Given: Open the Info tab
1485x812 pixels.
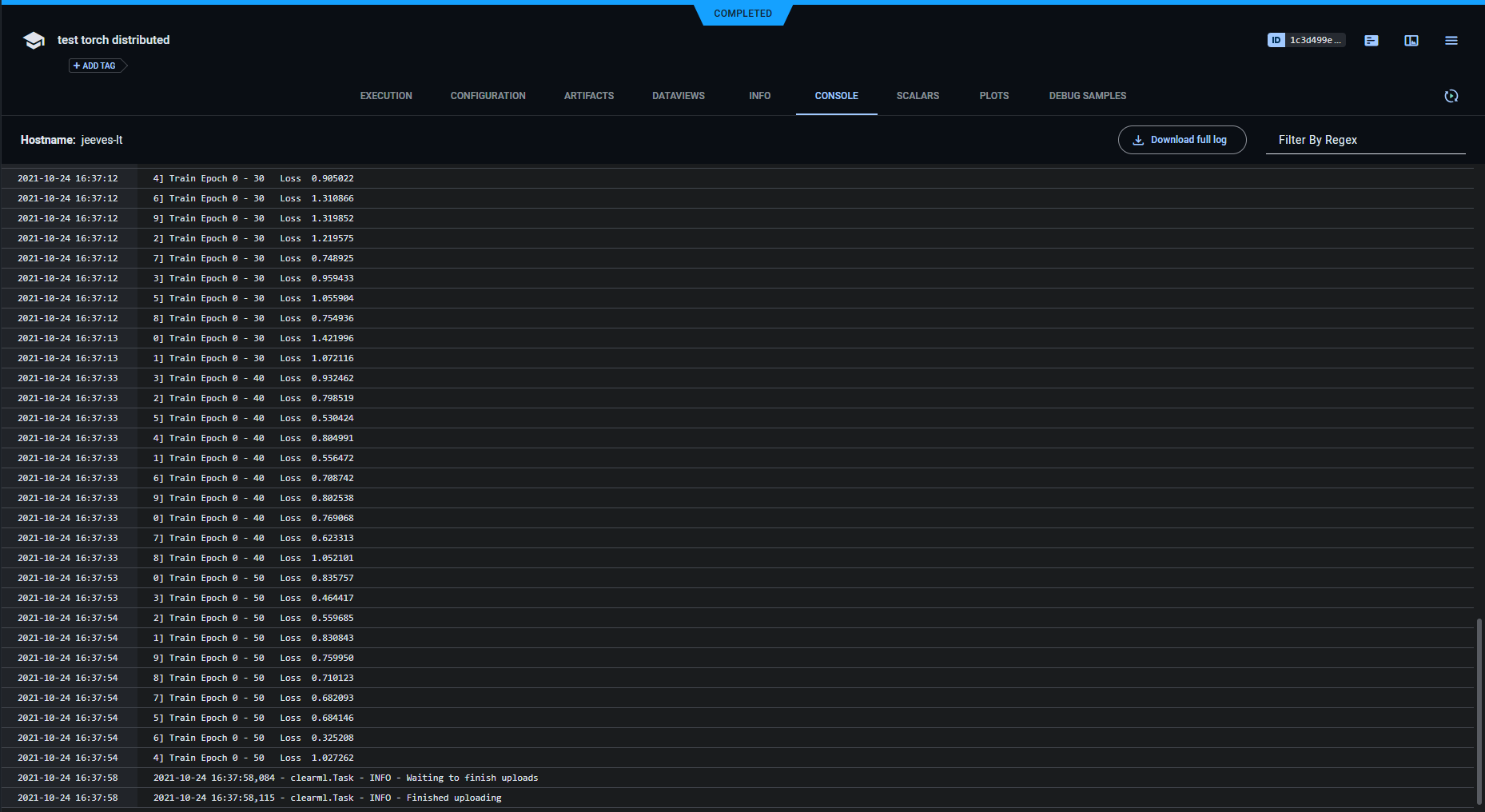Looking at the screenshot, I should (759, 96).
